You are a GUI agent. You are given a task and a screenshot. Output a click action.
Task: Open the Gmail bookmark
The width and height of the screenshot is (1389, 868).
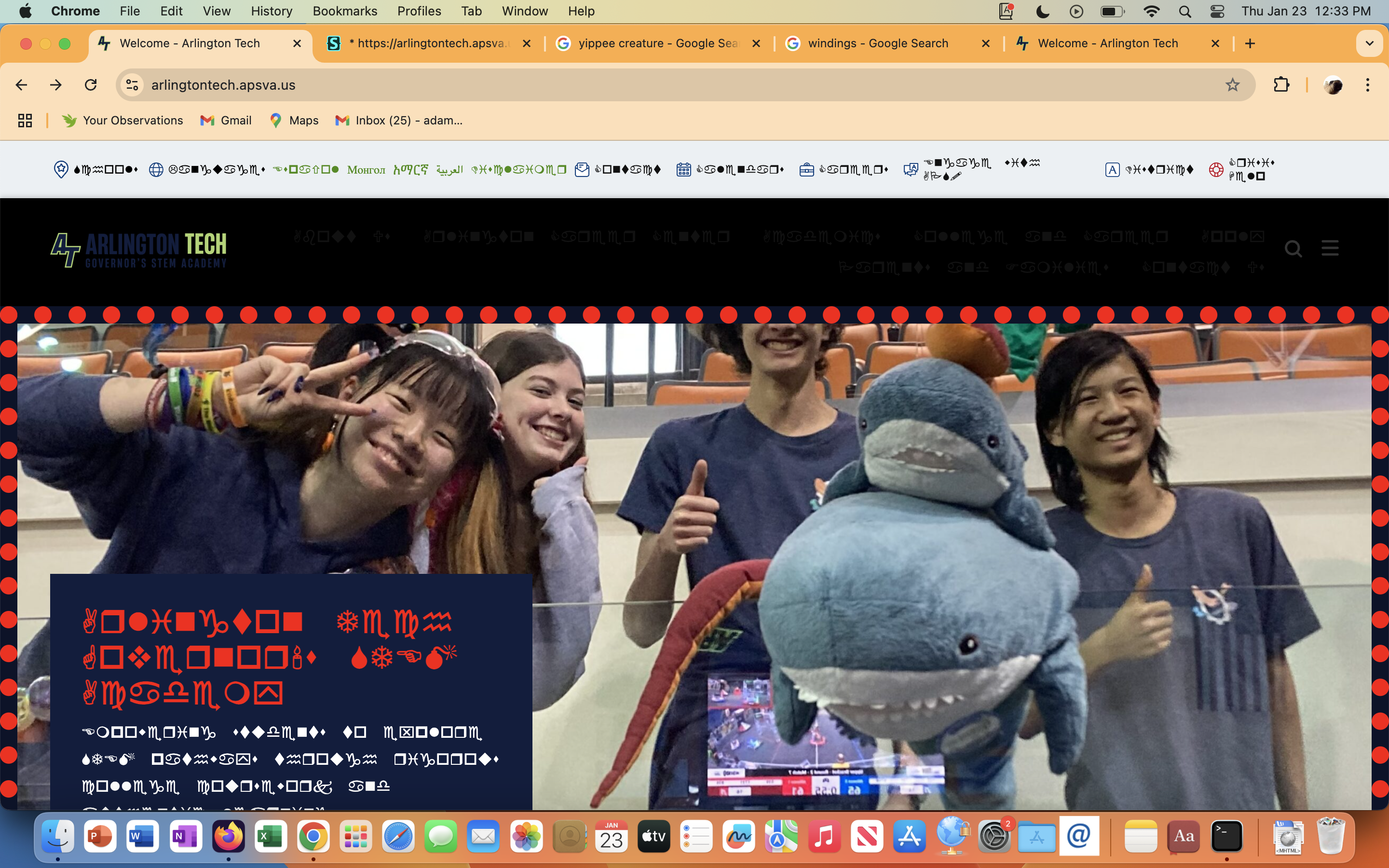click(x=226, y=121)
